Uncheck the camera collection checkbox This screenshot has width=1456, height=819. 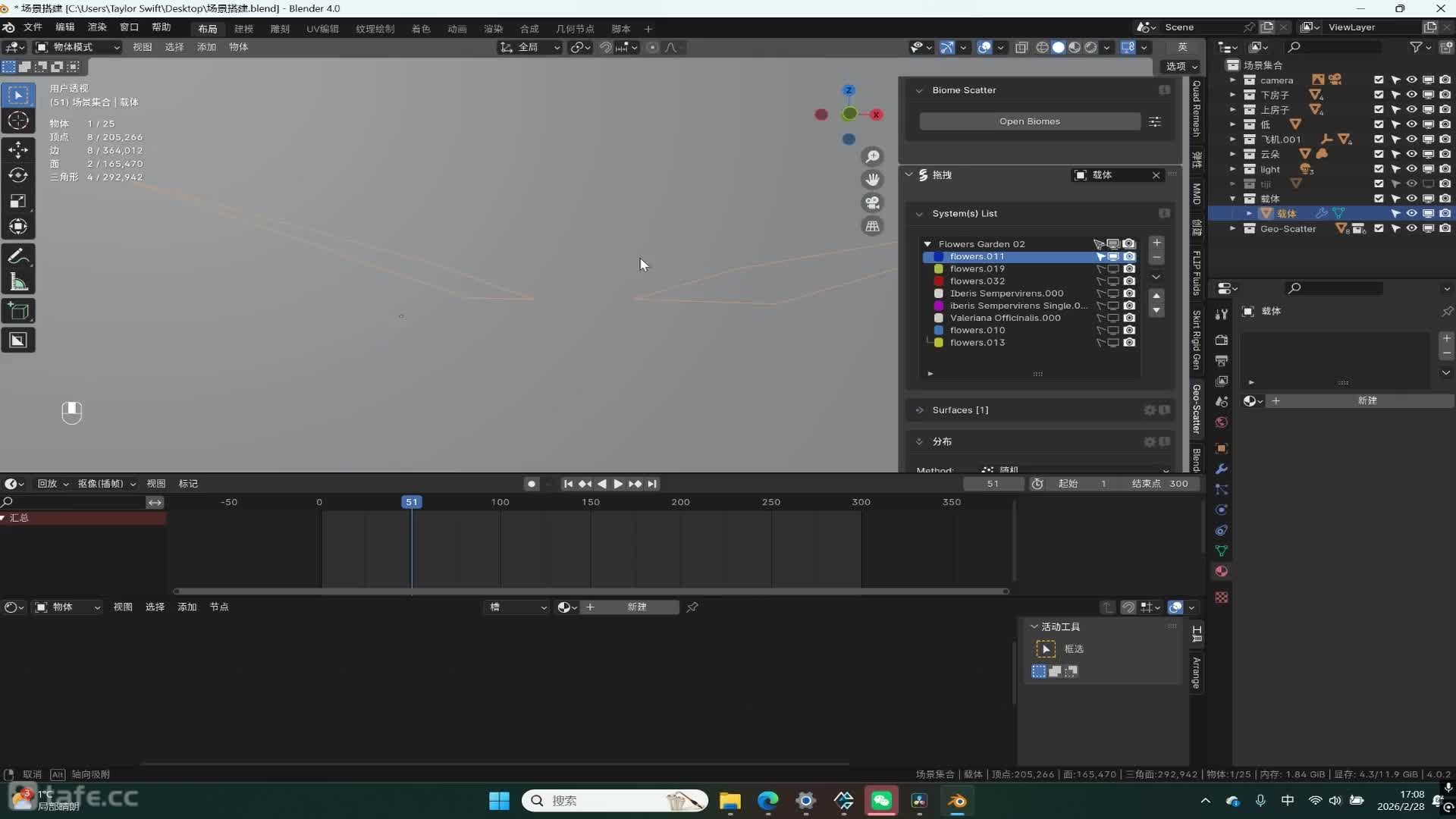pos(1379,80)
